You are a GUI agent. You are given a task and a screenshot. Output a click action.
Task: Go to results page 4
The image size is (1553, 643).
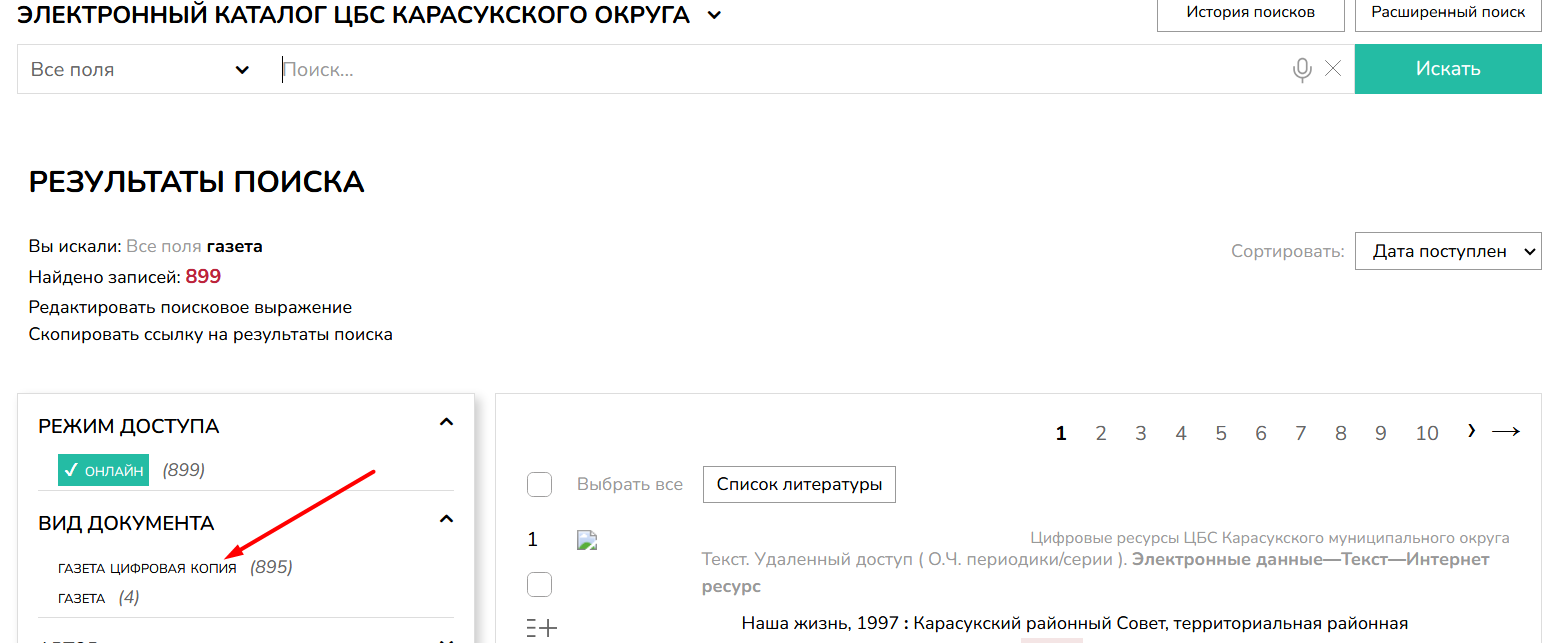pos(1181,433)
